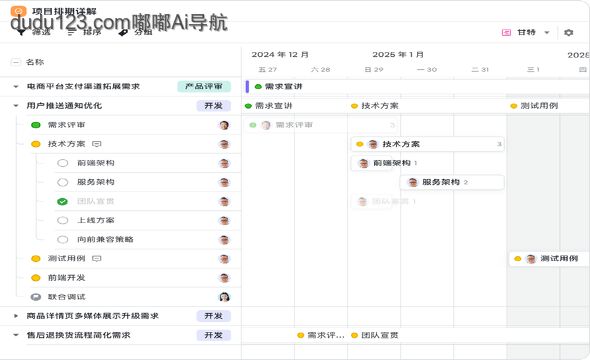
Task: Select the 服务架构 bar in Gantt chart
Action: [452, 182]
